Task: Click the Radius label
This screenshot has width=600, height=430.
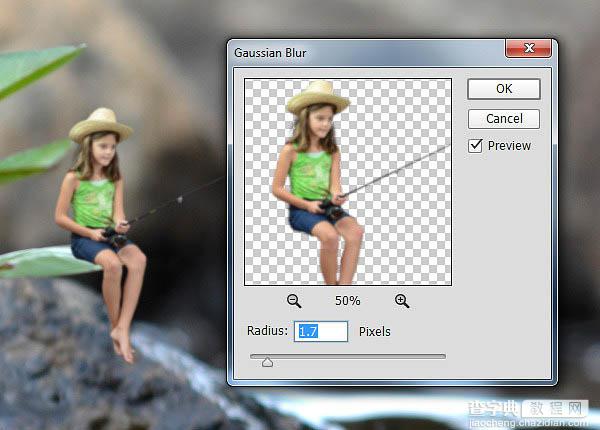Action: 267,331
